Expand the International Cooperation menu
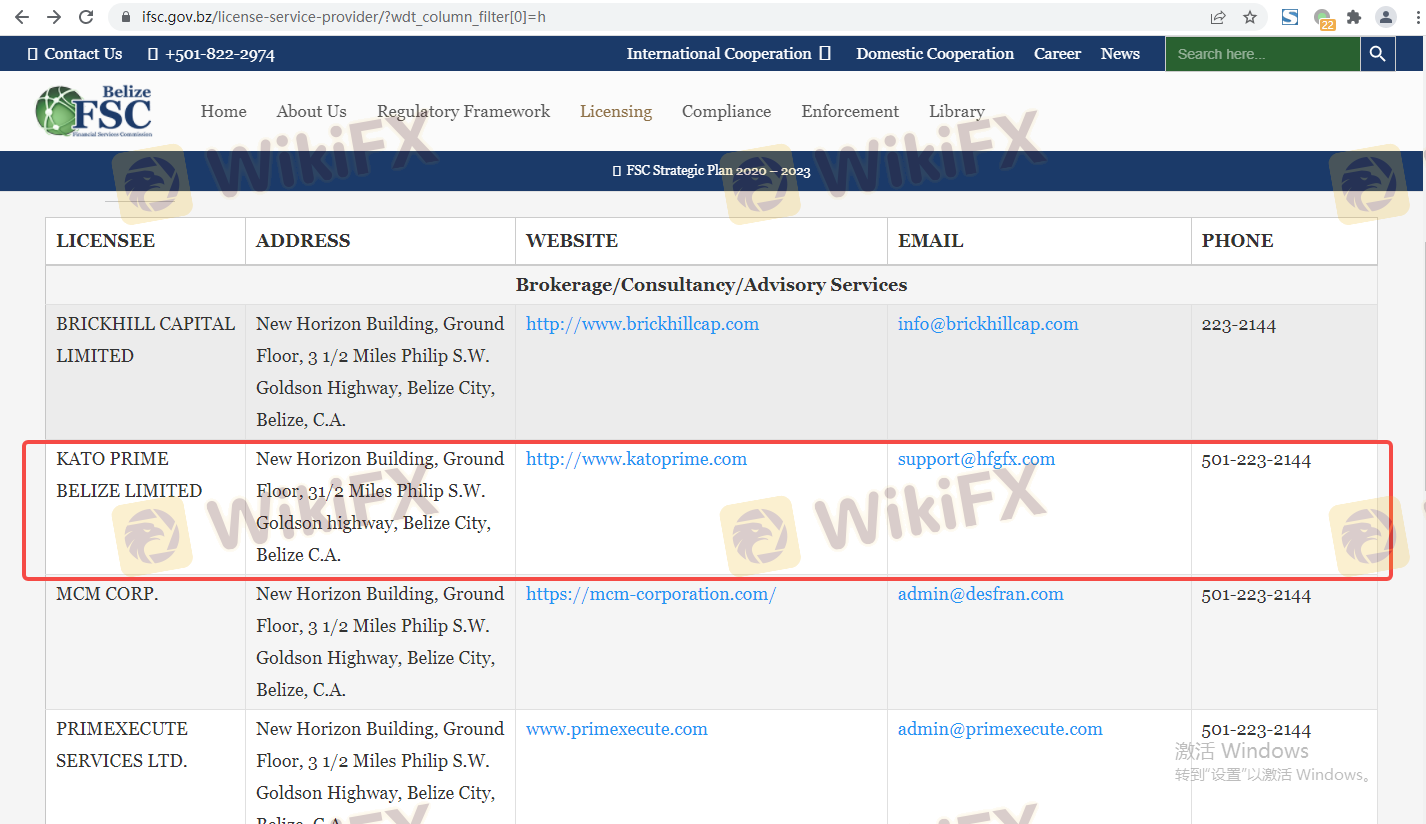 tap(728, 54)
